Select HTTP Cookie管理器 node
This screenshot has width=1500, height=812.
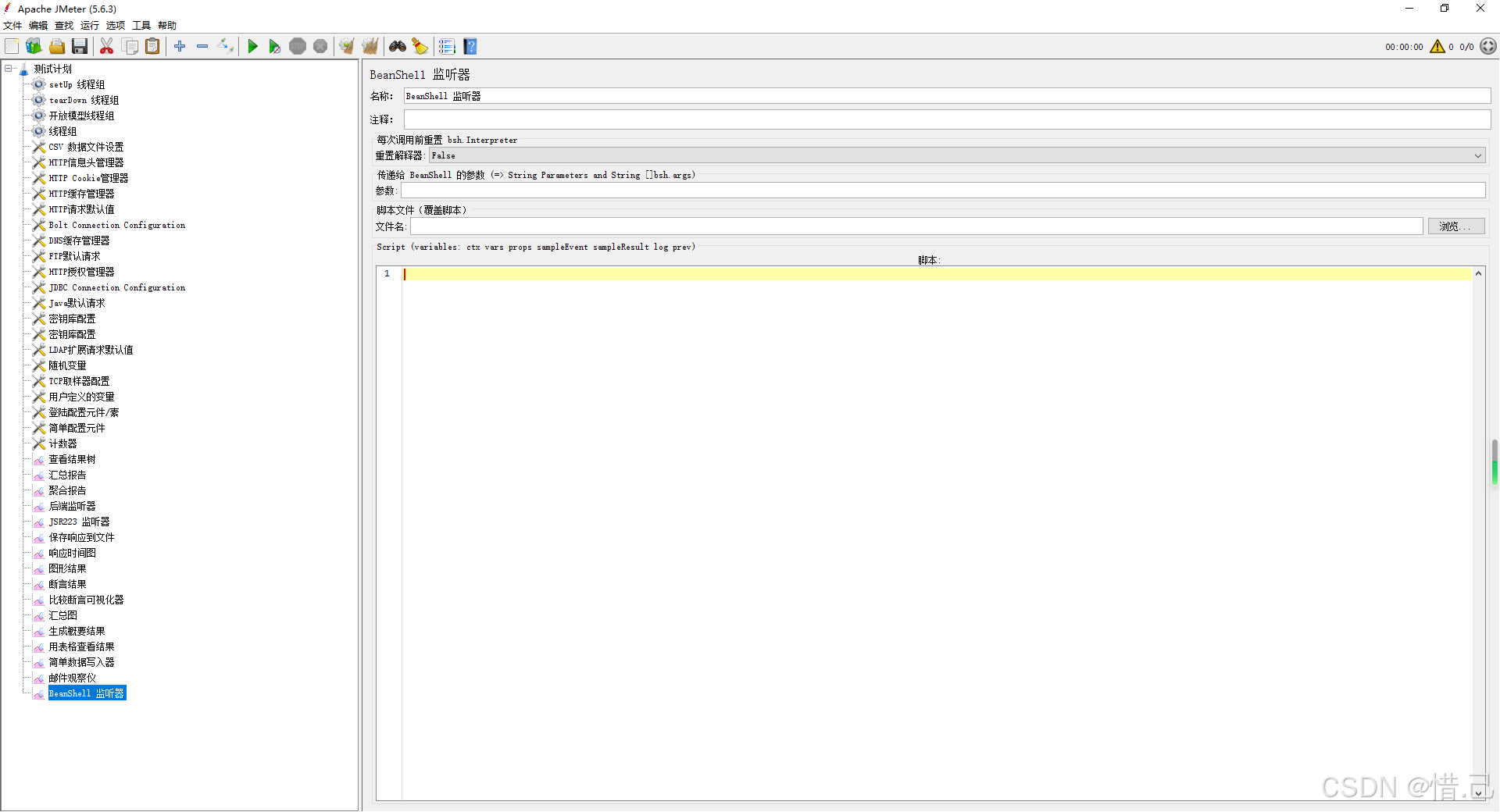88,178
